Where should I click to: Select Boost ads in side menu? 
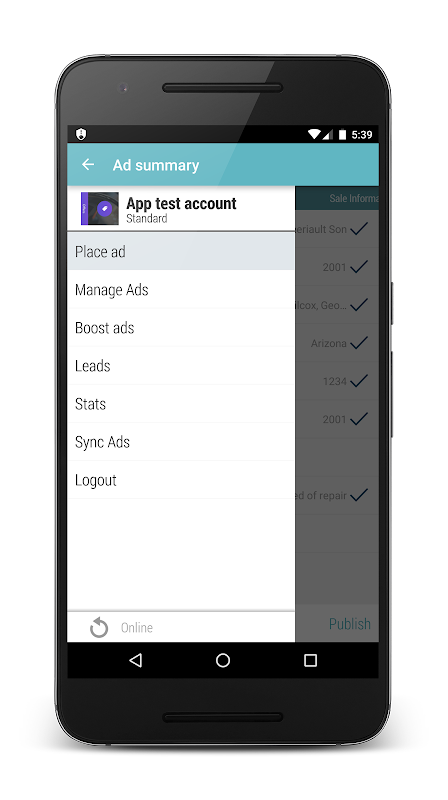click(181, 328)
